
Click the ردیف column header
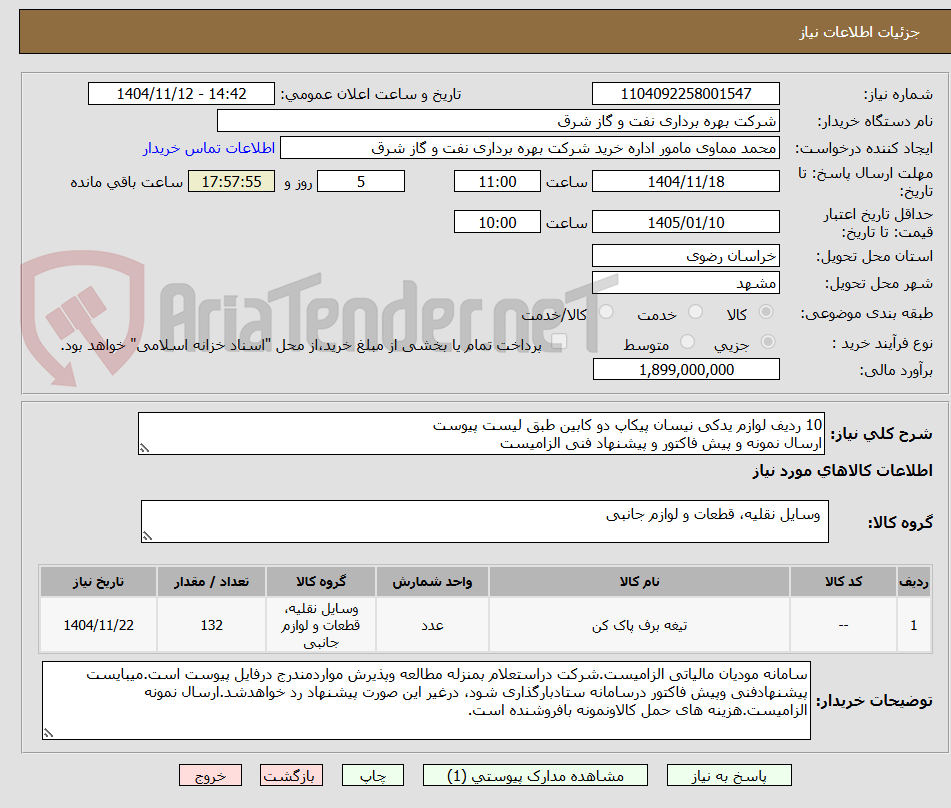913,582
